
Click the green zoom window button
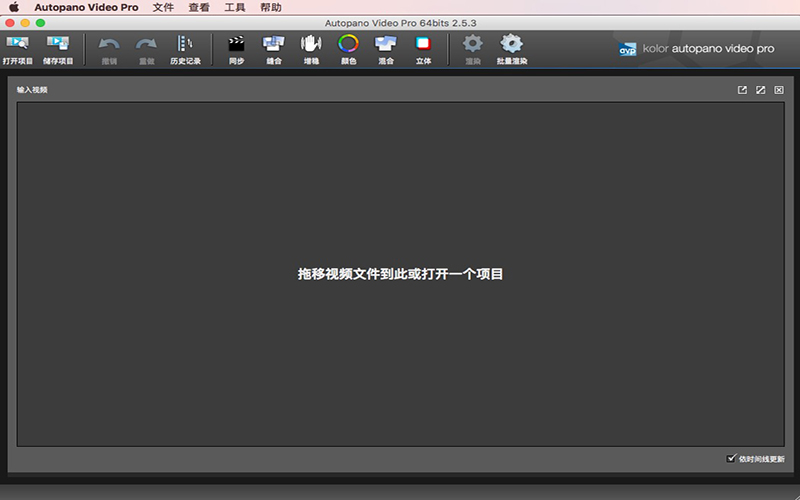point(40,23)
